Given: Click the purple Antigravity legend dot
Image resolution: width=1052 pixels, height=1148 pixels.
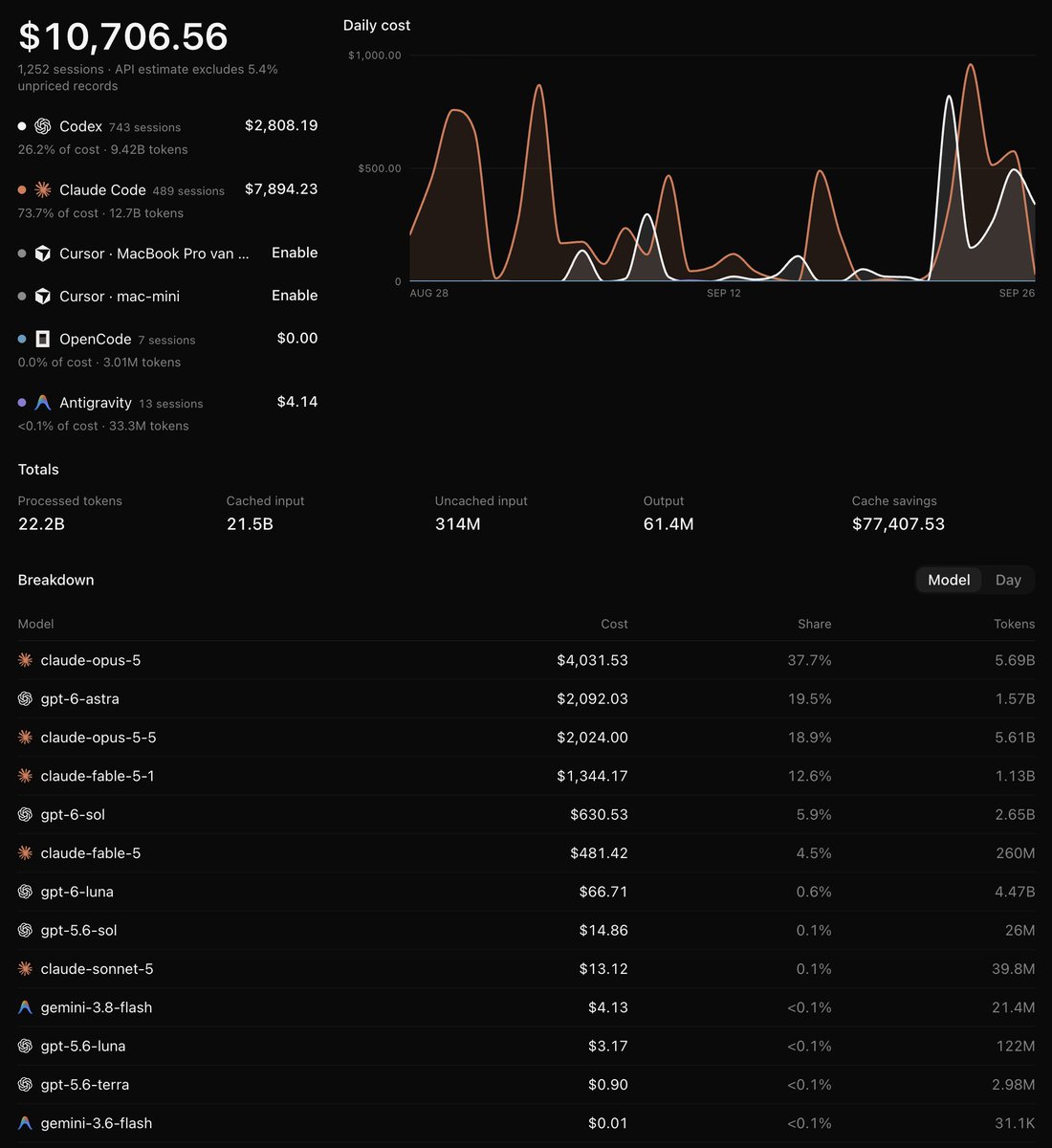Looking at the screenshot, I should pyautogui.click(x=22, y=403).
